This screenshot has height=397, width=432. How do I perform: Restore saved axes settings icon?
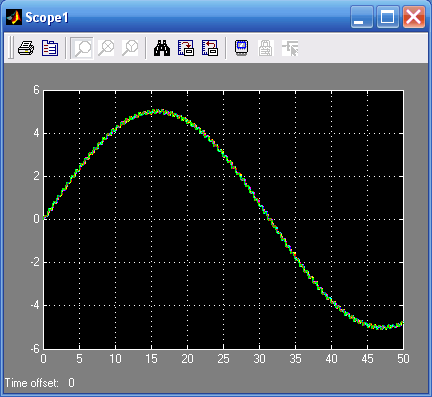(x=210, y=48)
